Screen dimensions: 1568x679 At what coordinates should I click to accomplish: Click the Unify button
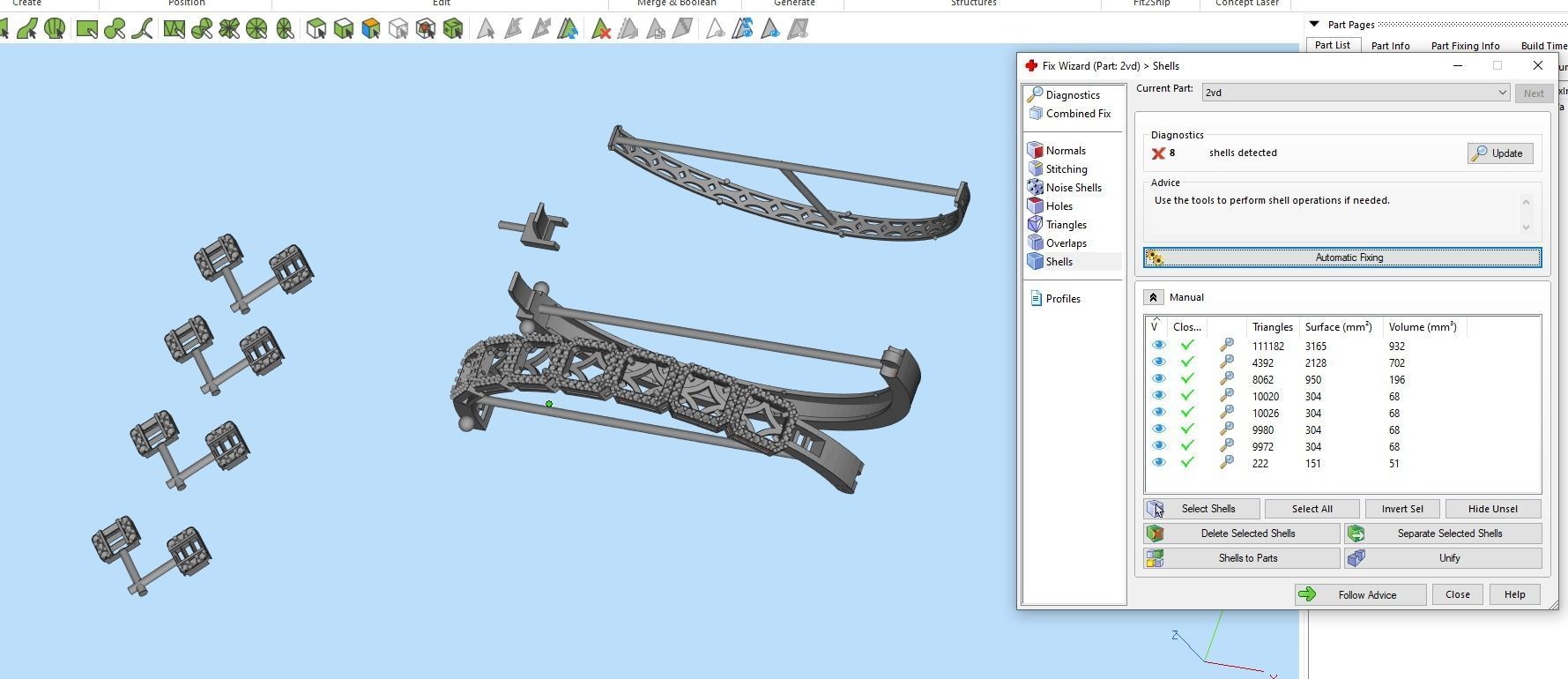pyautogui.click(x=1443, y=558)
